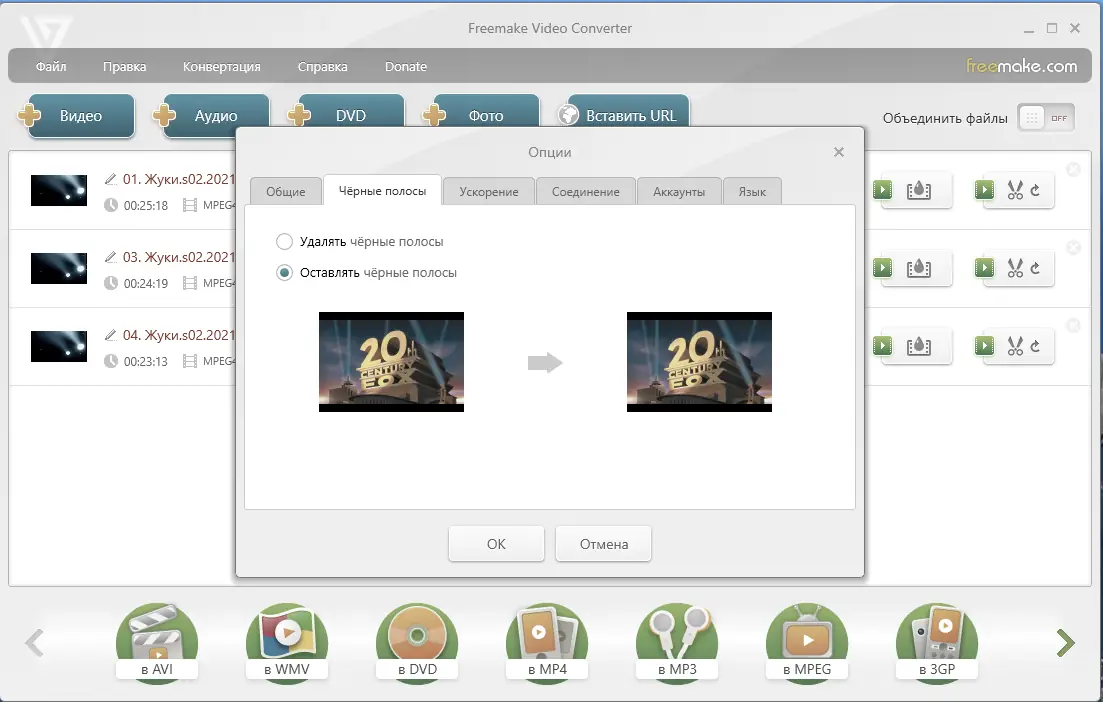Image resolution: width=1103 pixels, height=702 pixels.
Task: Switch to the Соединение tab
Action: tap(586, 191)
